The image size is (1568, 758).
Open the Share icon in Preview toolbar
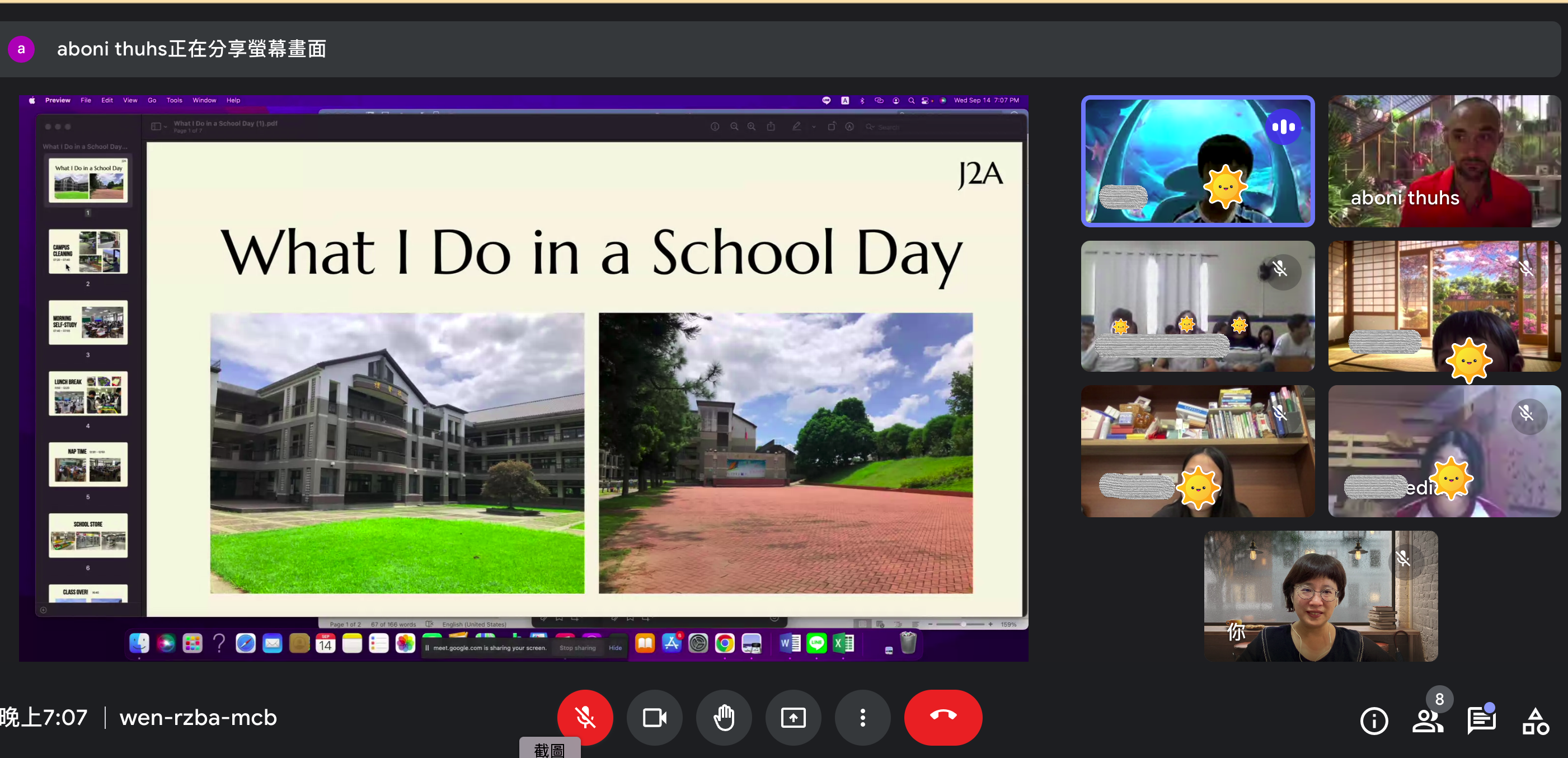pyautogui.click(x=771, y=126)
